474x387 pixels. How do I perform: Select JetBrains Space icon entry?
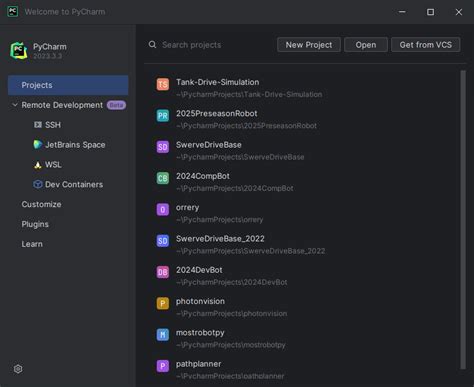[38, 145]
